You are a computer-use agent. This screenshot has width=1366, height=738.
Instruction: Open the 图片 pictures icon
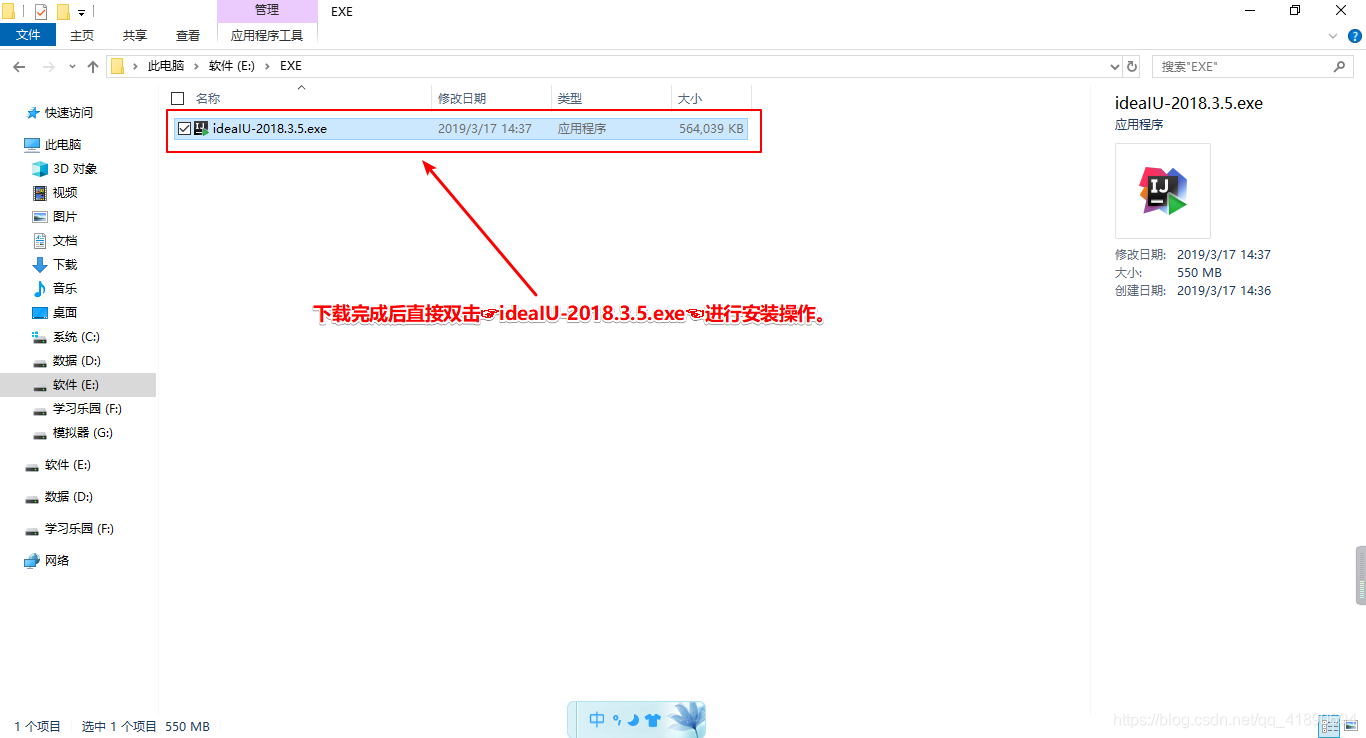pyautogui.click(x=40, y=217)
